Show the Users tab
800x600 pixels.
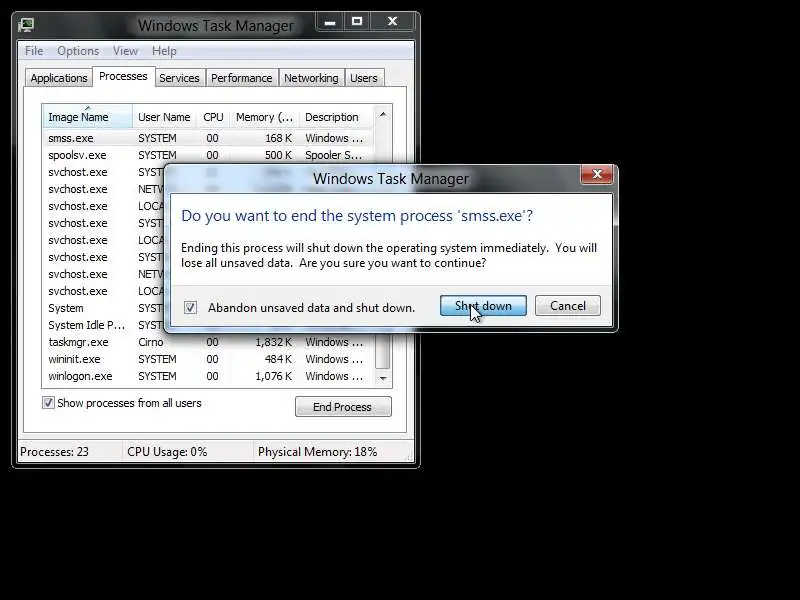364,78
